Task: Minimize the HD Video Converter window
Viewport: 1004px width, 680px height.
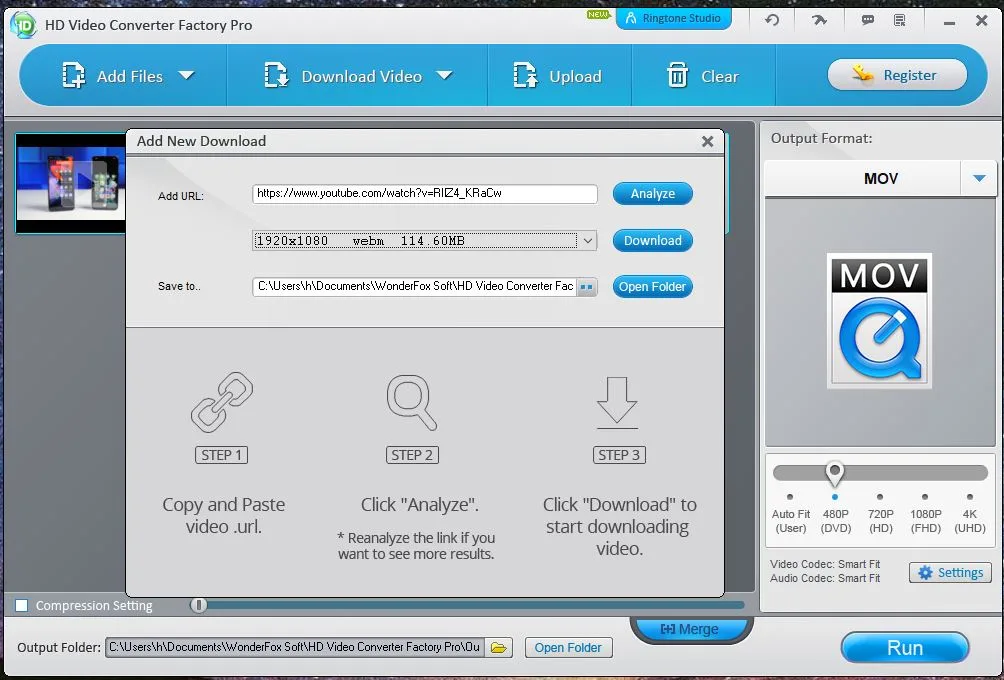Action: coord(950,22)
